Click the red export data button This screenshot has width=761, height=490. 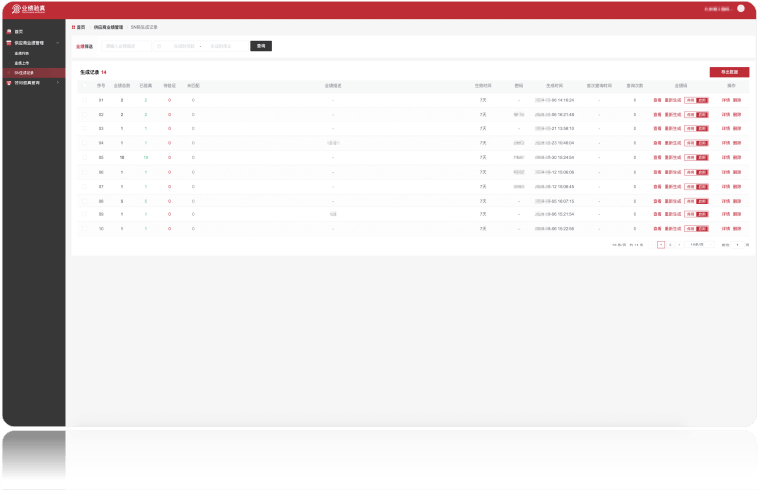[x=729, y=72]
